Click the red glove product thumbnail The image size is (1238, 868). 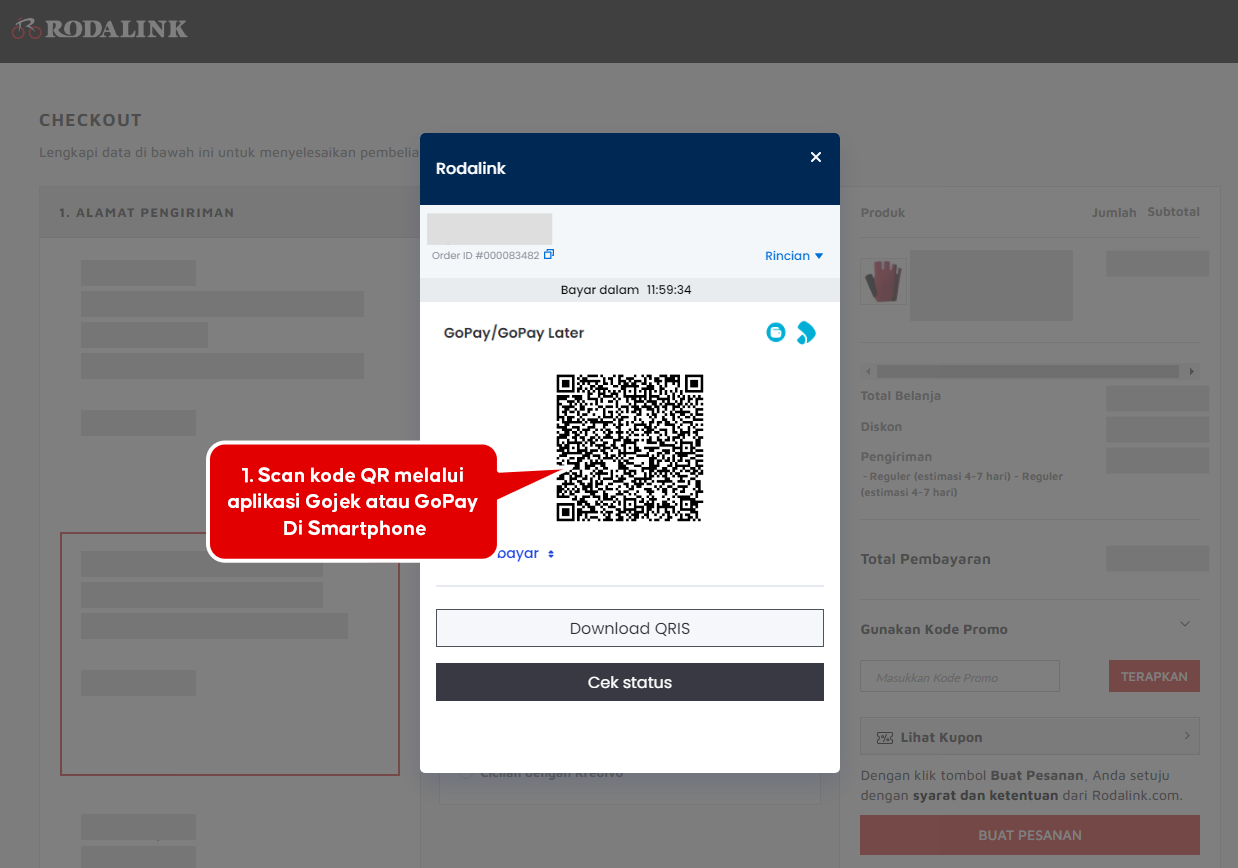click(x=883, y=282)
